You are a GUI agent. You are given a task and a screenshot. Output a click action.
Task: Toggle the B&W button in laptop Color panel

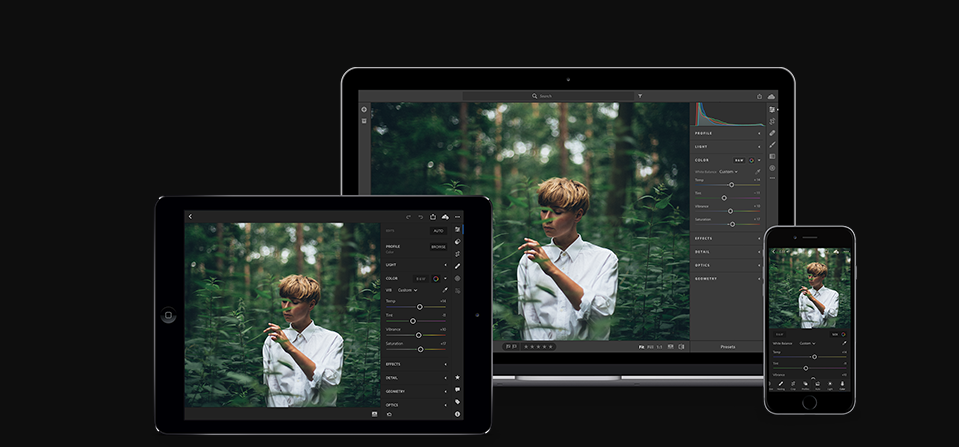739,159
